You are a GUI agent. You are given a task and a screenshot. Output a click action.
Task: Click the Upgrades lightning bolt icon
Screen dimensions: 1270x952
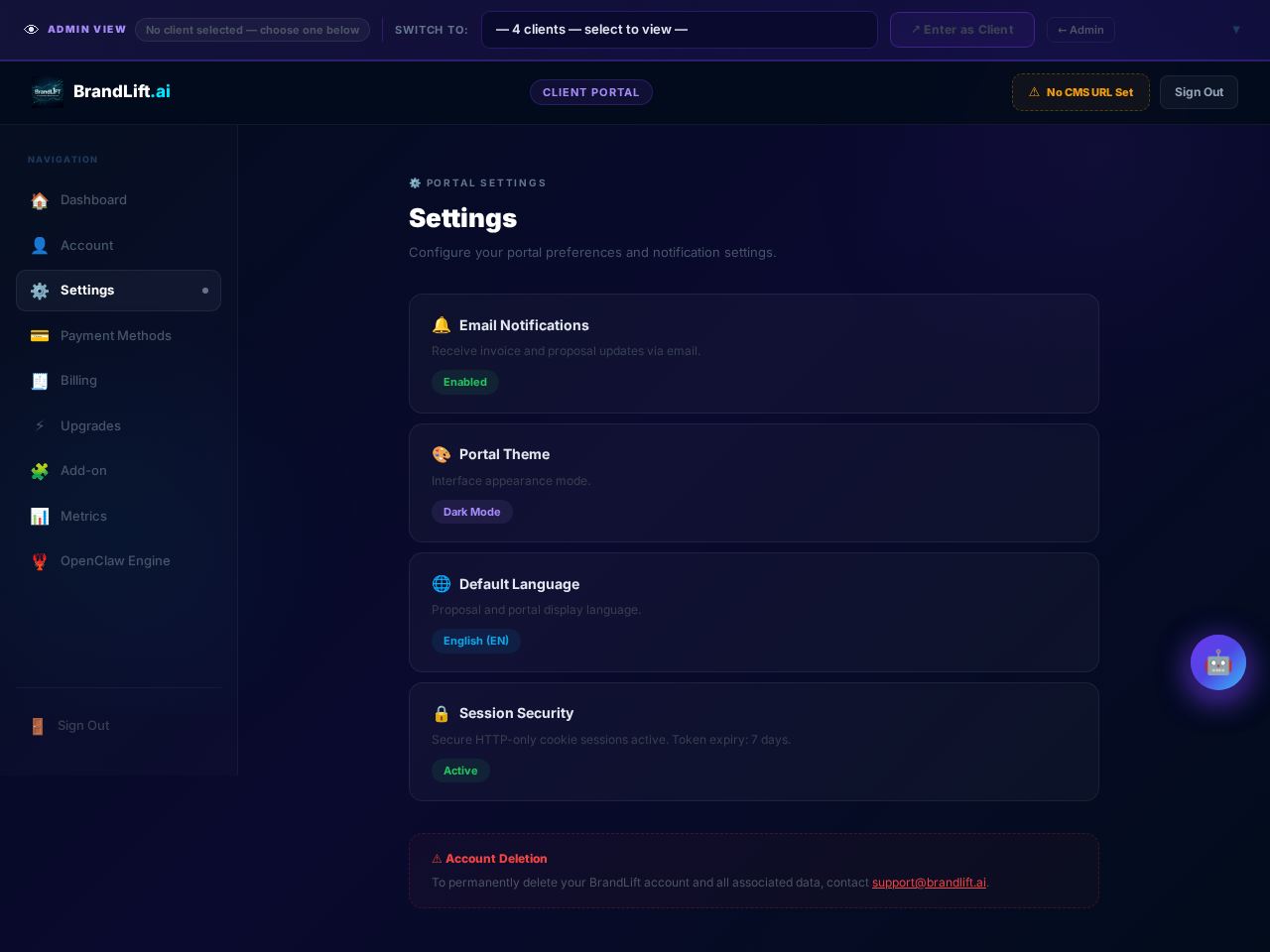[40, 426]
